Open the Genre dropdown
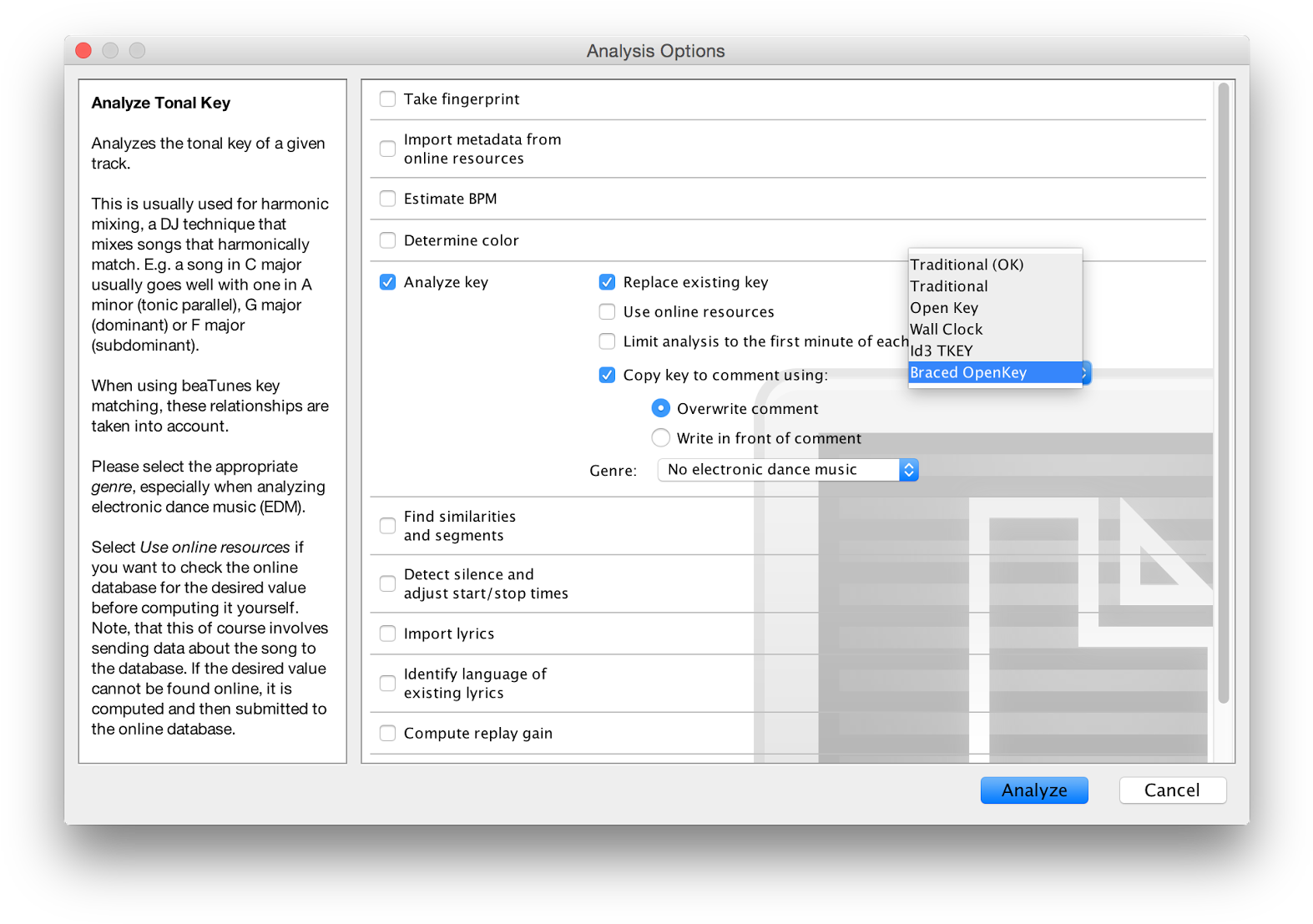Viewport: 1313px width, 924px height. pyautogui.click(x=787, y=470)
